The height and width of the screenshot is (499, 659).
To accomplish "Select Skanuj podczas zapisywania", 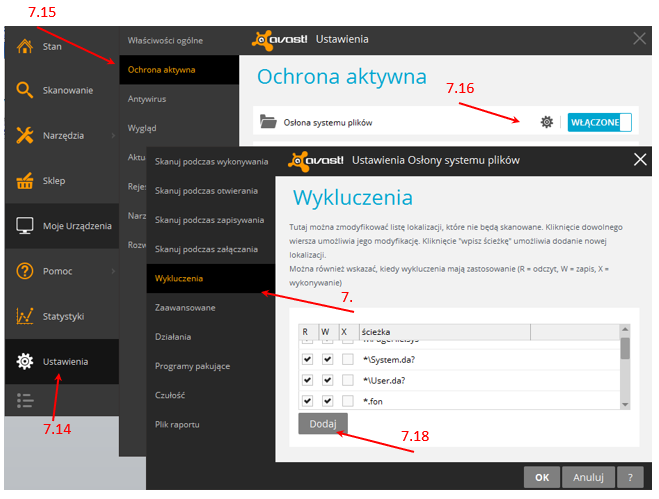I will pyautogui.click(x=211, y=220).
